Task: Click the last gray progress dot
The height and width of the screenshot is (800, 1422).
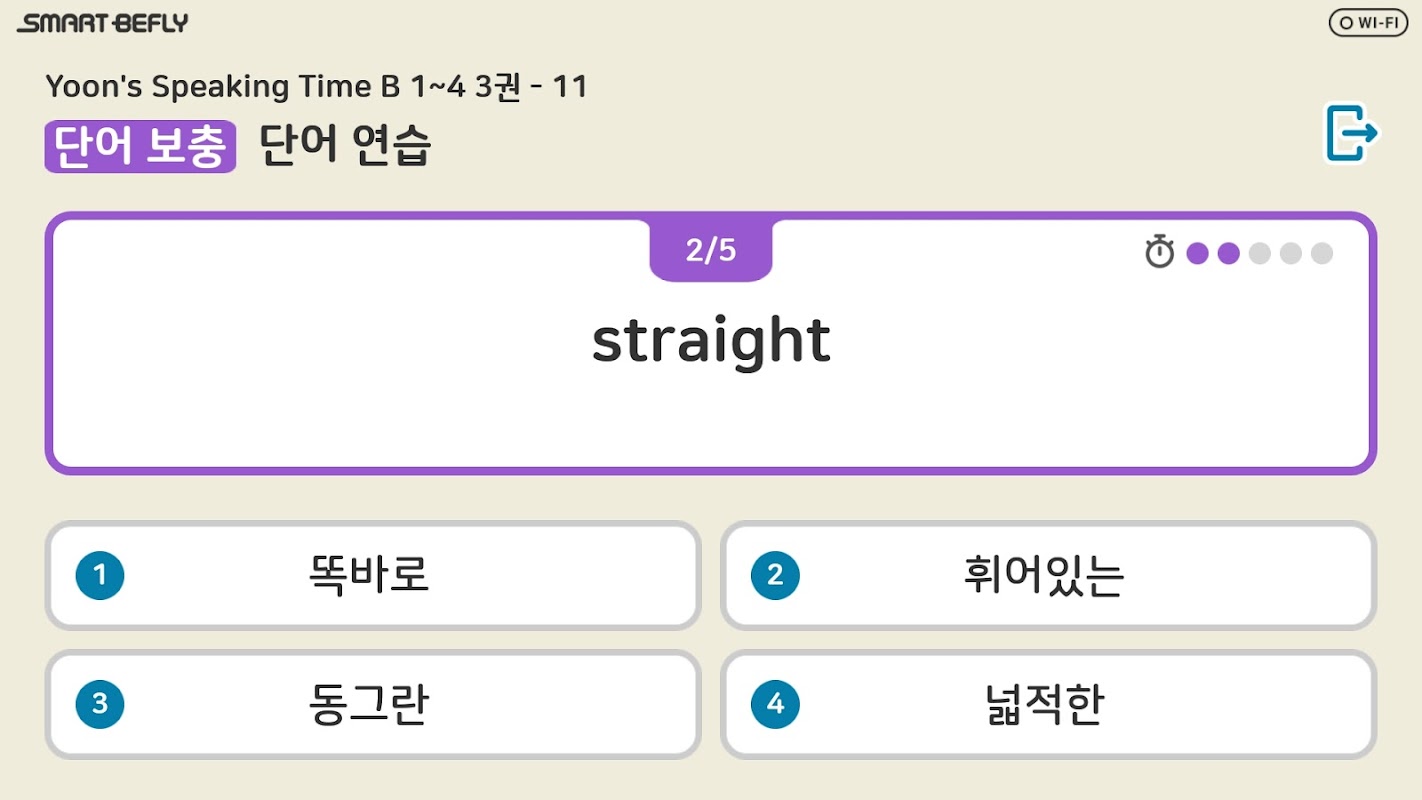Action: [x=1321, y=253]
